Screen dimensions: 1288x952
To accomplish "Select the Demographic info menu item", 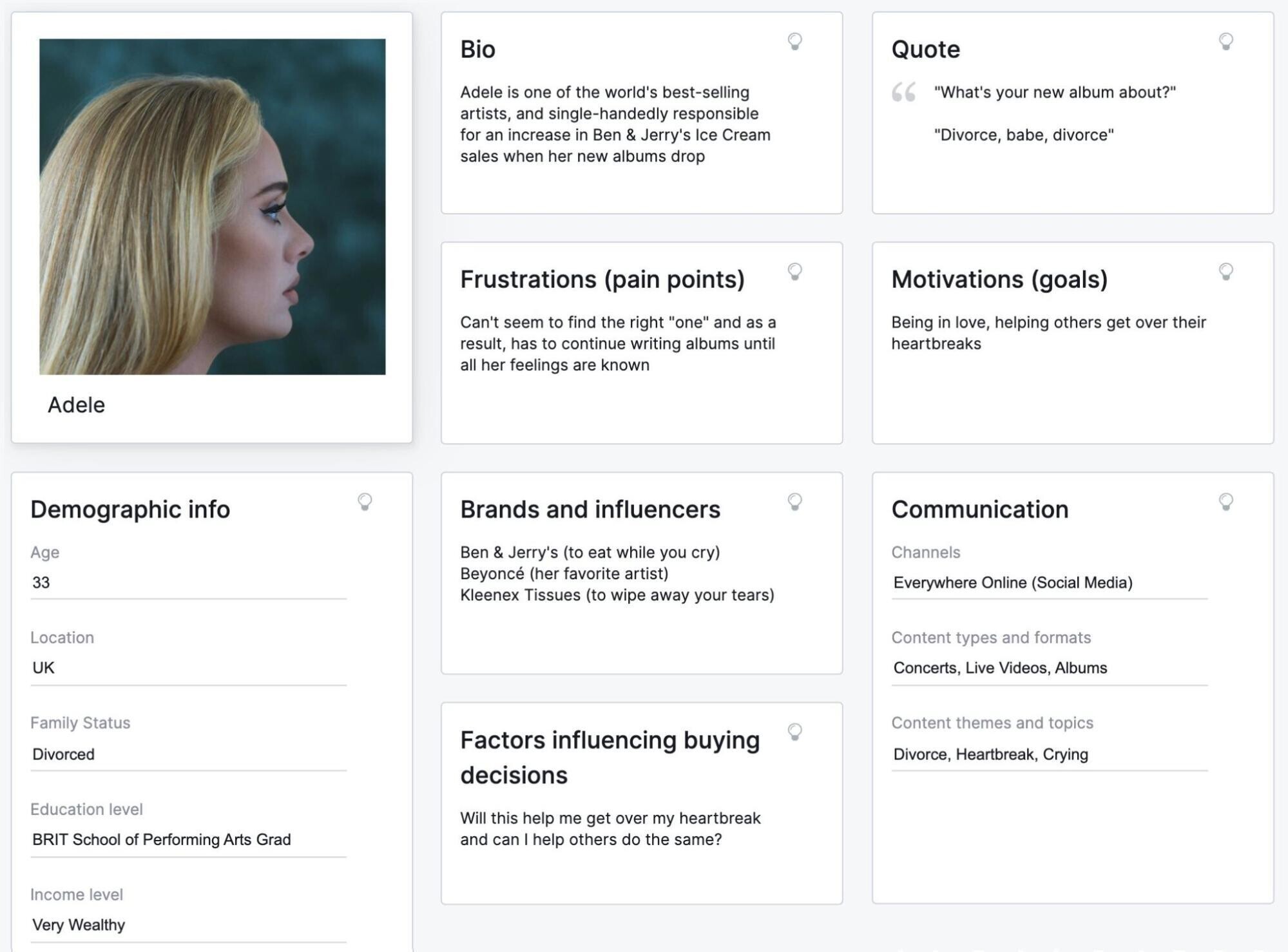I will (130, 509).
